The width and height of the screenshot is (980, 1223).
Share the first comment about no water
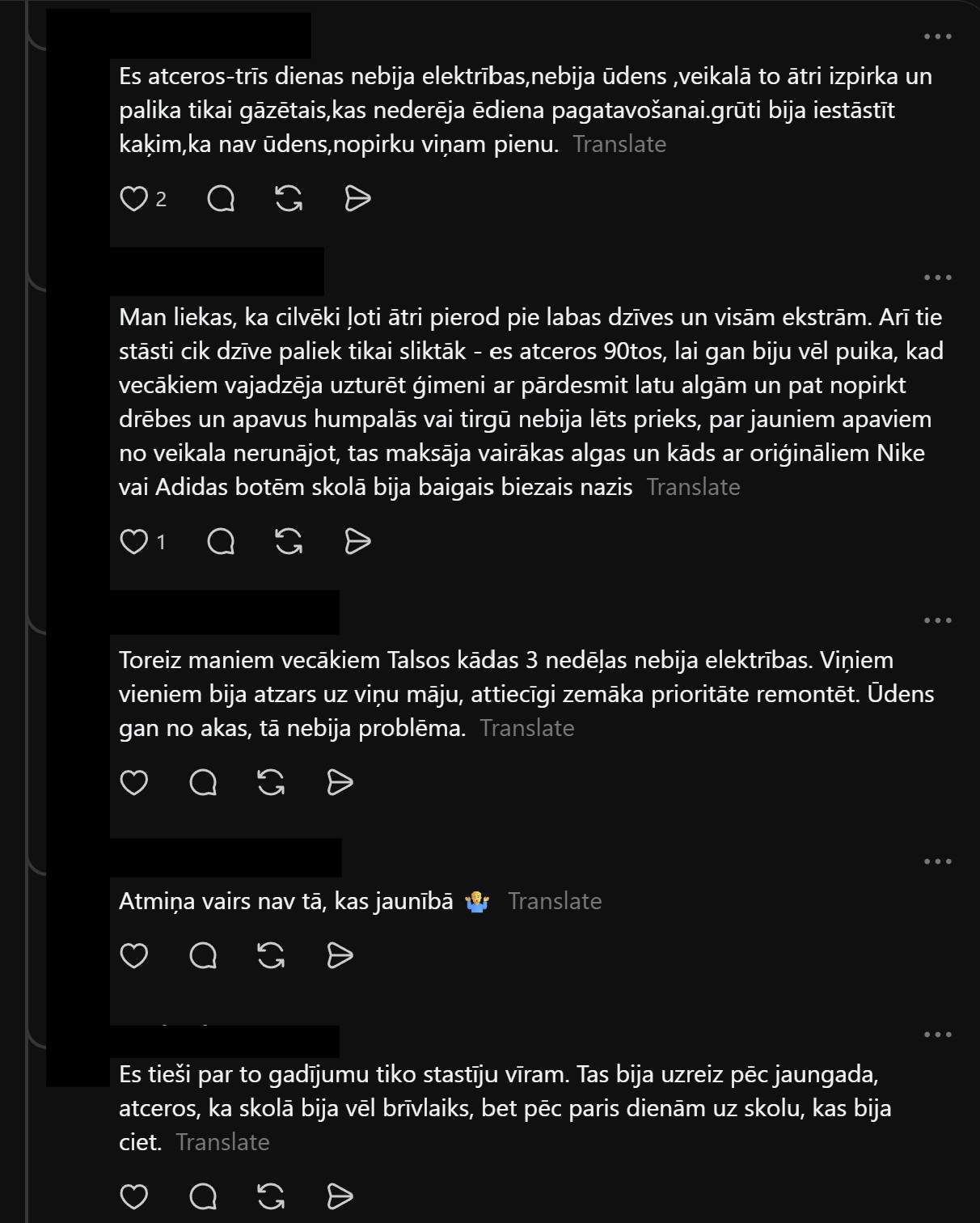(x=357, y=198)
